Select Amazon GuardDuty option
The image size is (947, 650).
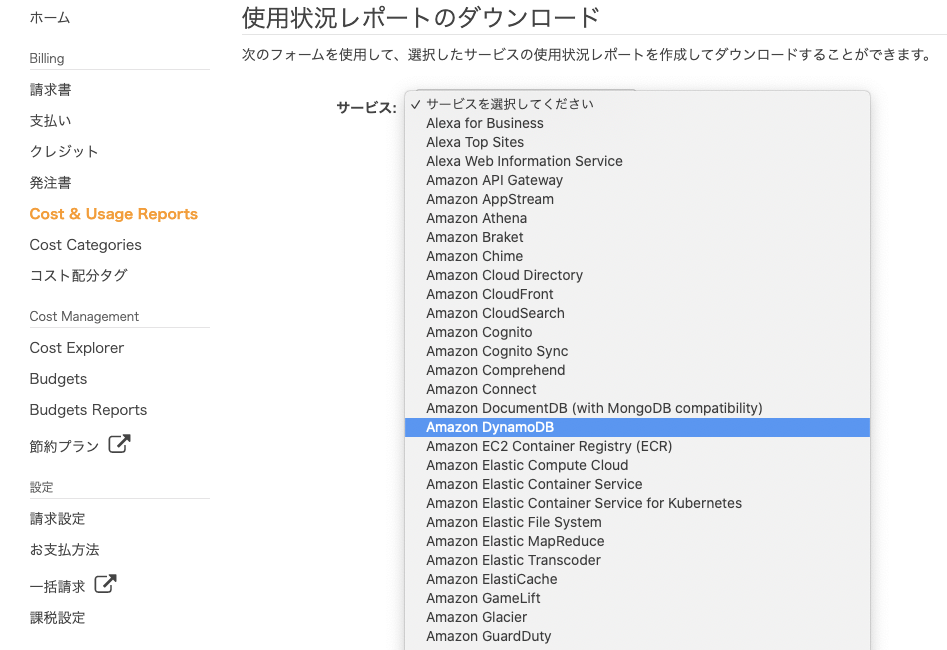pos(637,637)
